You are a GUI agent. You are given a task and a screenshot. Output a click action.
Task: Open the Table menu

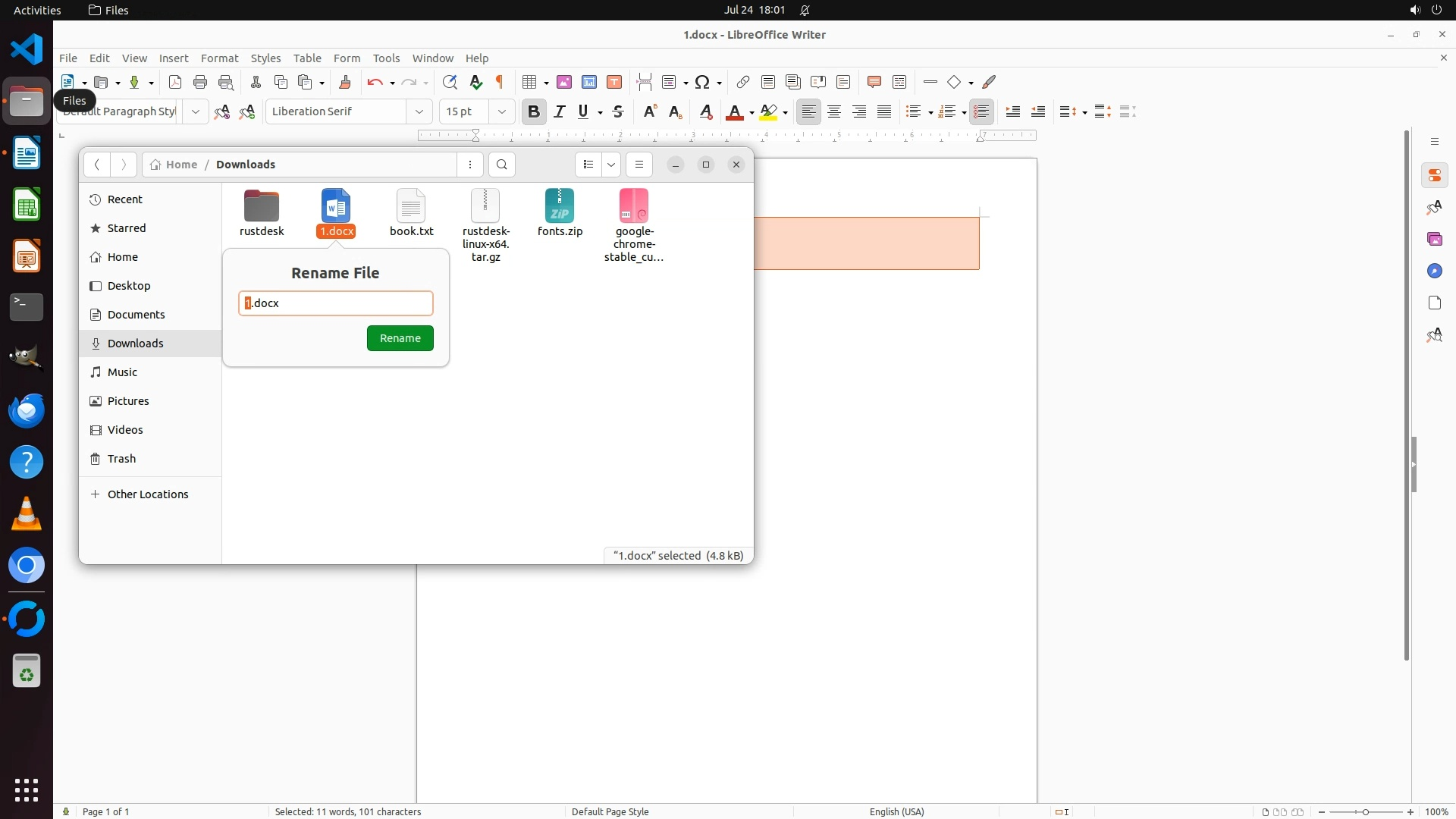(x=307, y=58)
